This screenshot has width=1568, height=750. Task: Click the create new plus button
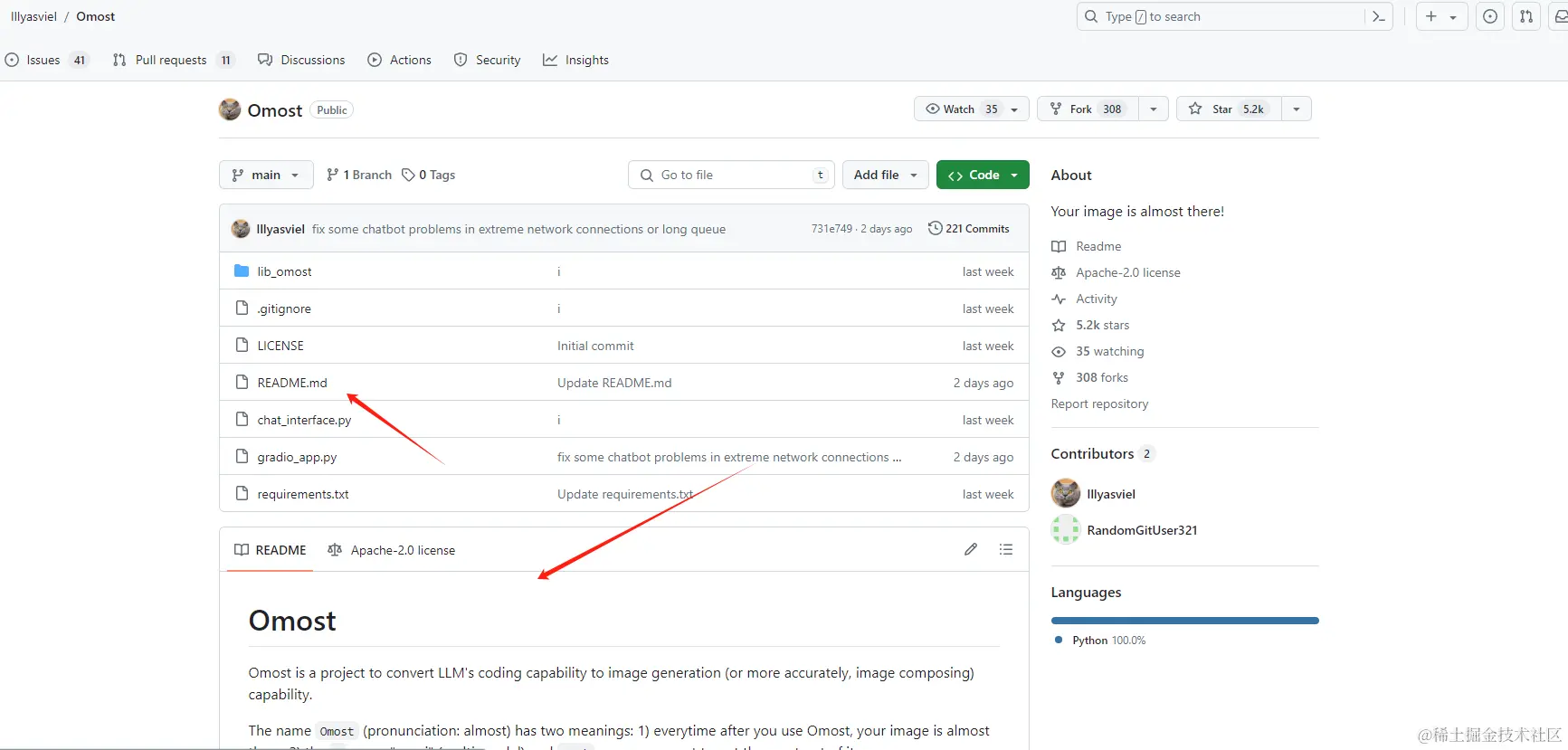click(1431, 16)
